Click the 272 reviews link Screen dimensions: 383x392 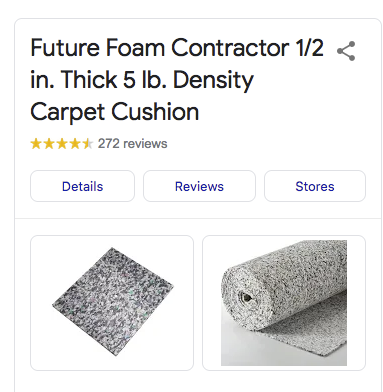[x=132, y=144]
